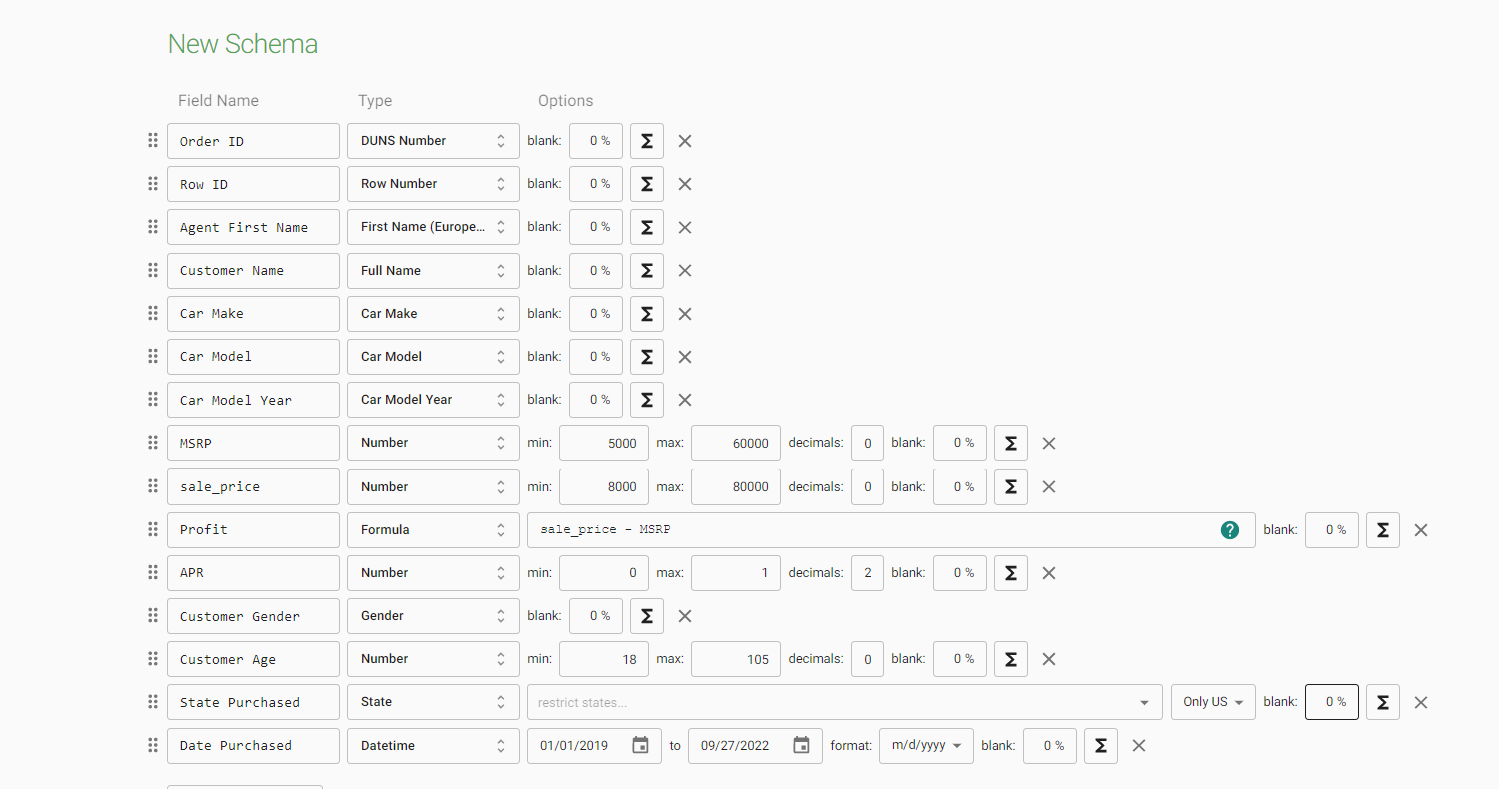Open calendar picker for start date 01/01/2019

pyautogui.click(x=641, y=745)
